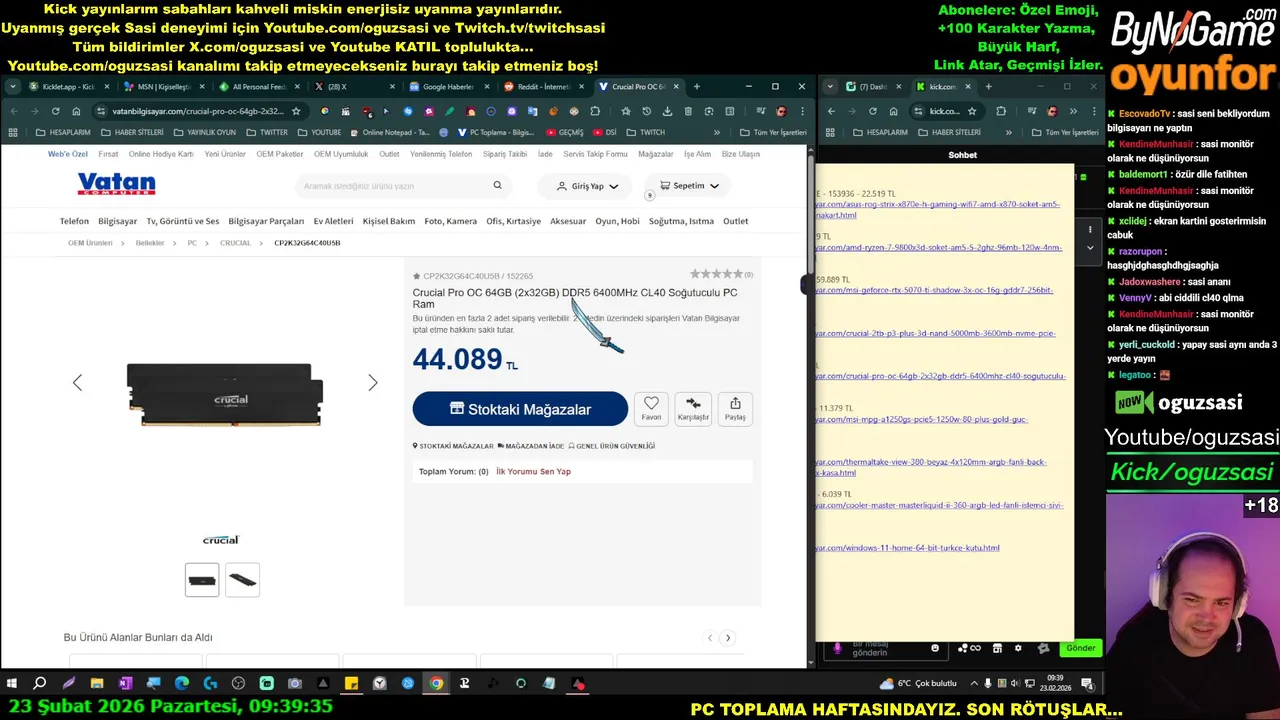Screen dimensions: 1280x720
Task: Click Sipariş Takibi in top links
Action: pyautogui.click(x=505, y=154)
